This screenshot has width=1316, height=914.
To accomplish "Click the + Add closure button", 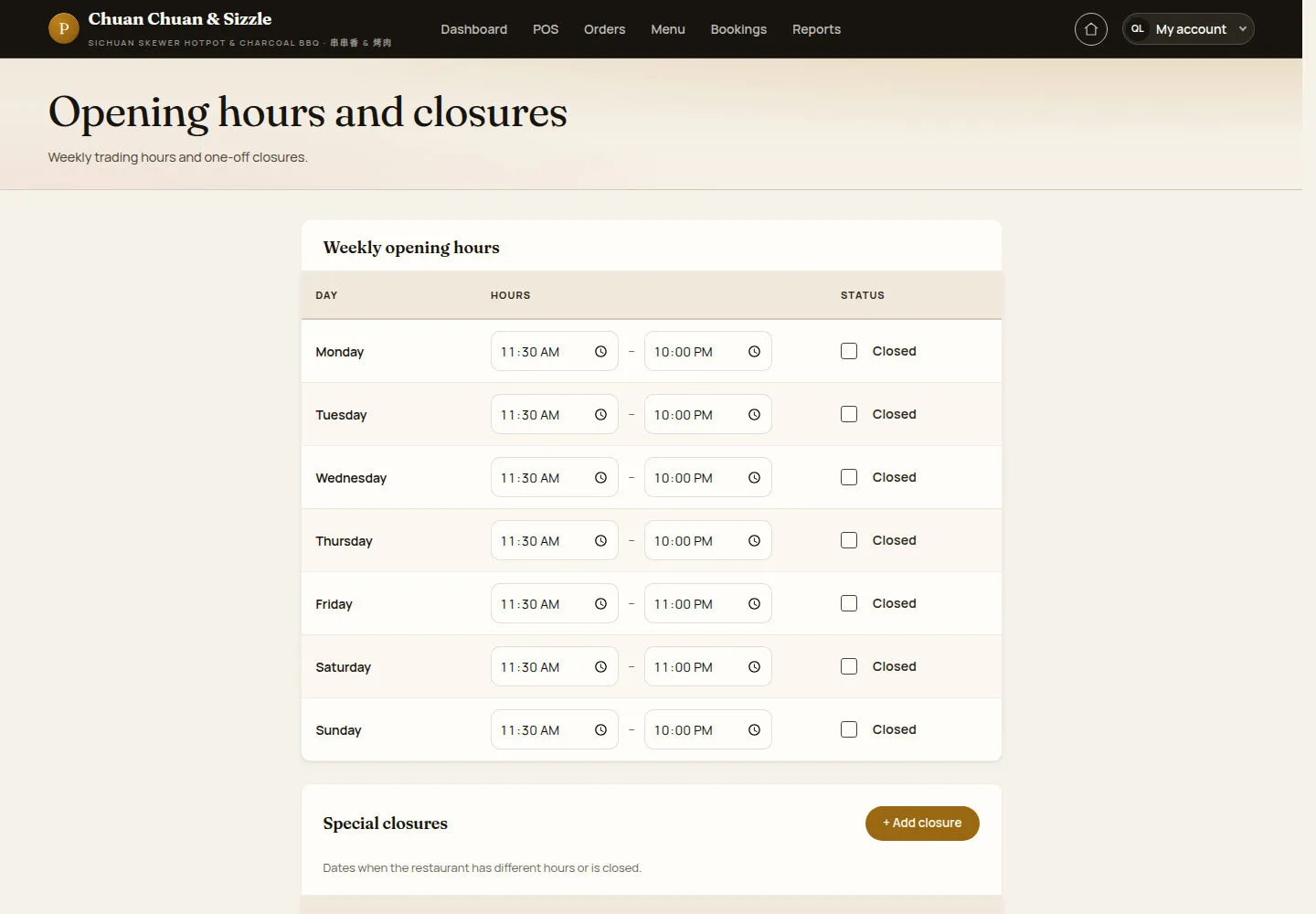I will click(x=922, y=824).
